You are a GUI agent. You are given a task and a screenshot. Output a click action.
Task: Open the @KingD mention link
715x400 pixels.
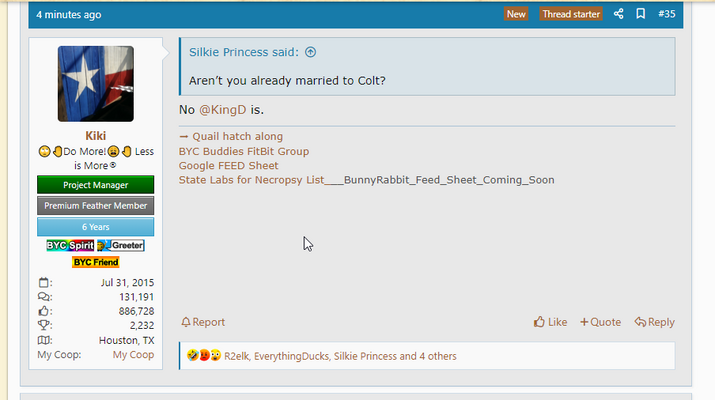pyautogui.click(x=223, y=110)
